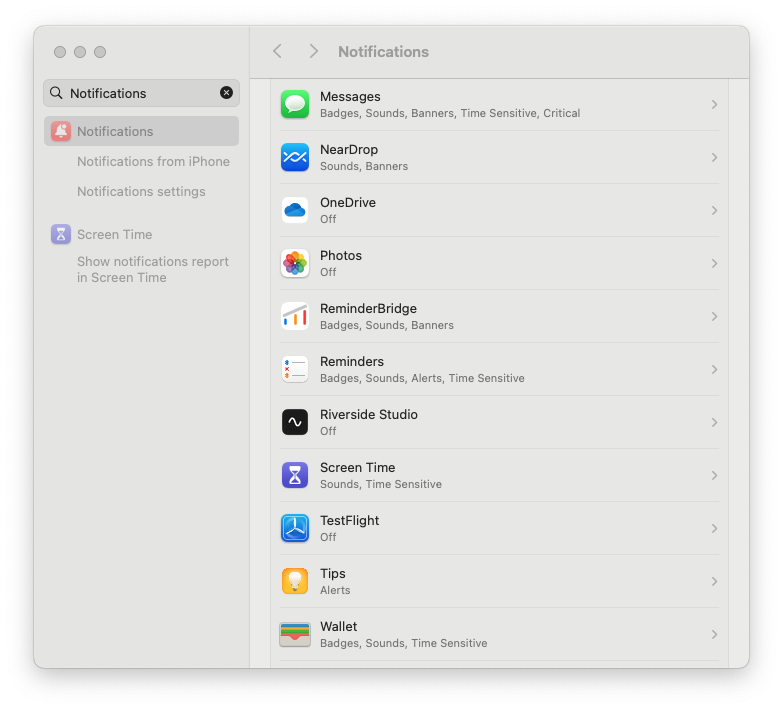Click the NearDrop app icon
Viewport: 783px width, 710px height.
coord(295,157)
